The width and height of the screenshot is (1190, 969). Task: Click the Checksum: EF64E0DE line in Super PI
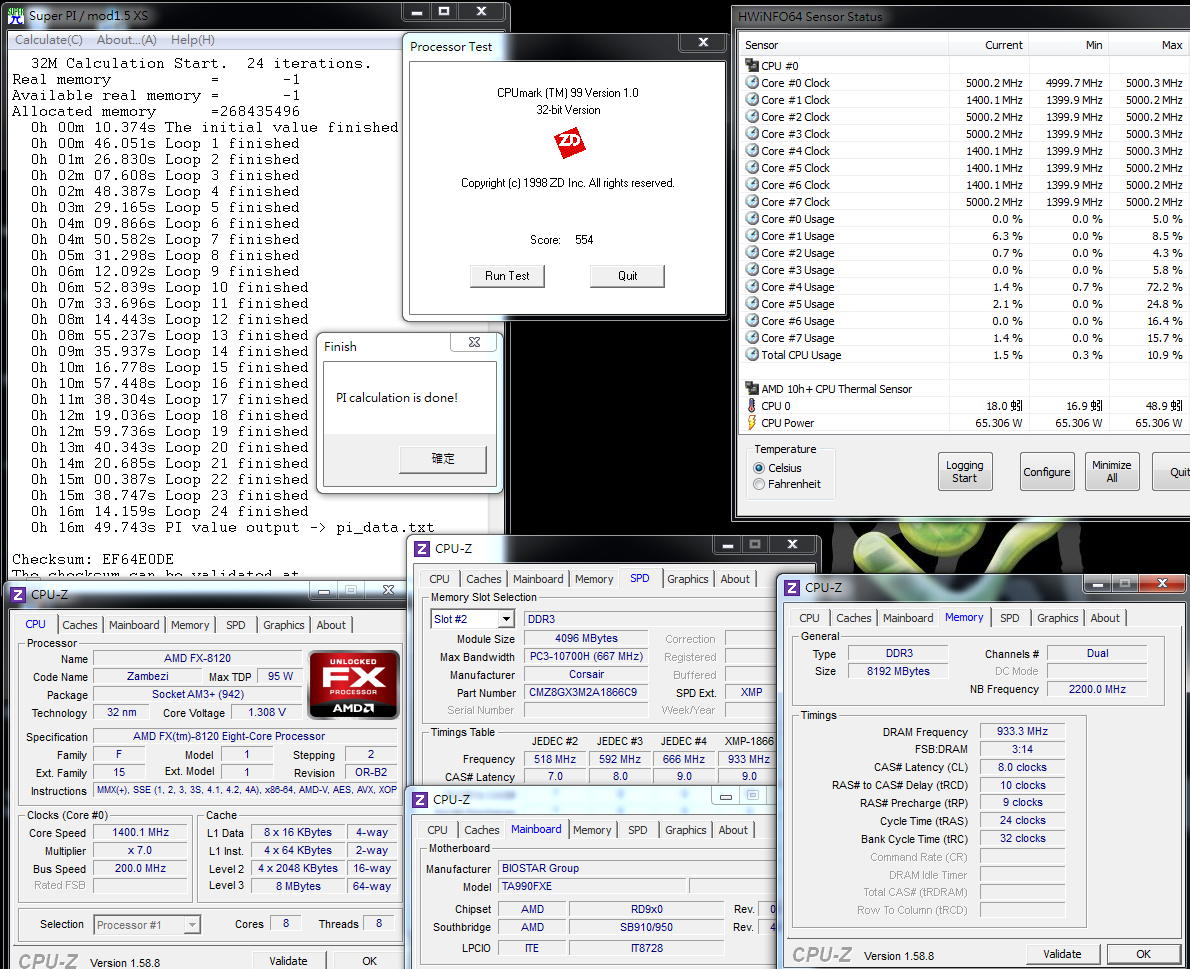(93, 559)
